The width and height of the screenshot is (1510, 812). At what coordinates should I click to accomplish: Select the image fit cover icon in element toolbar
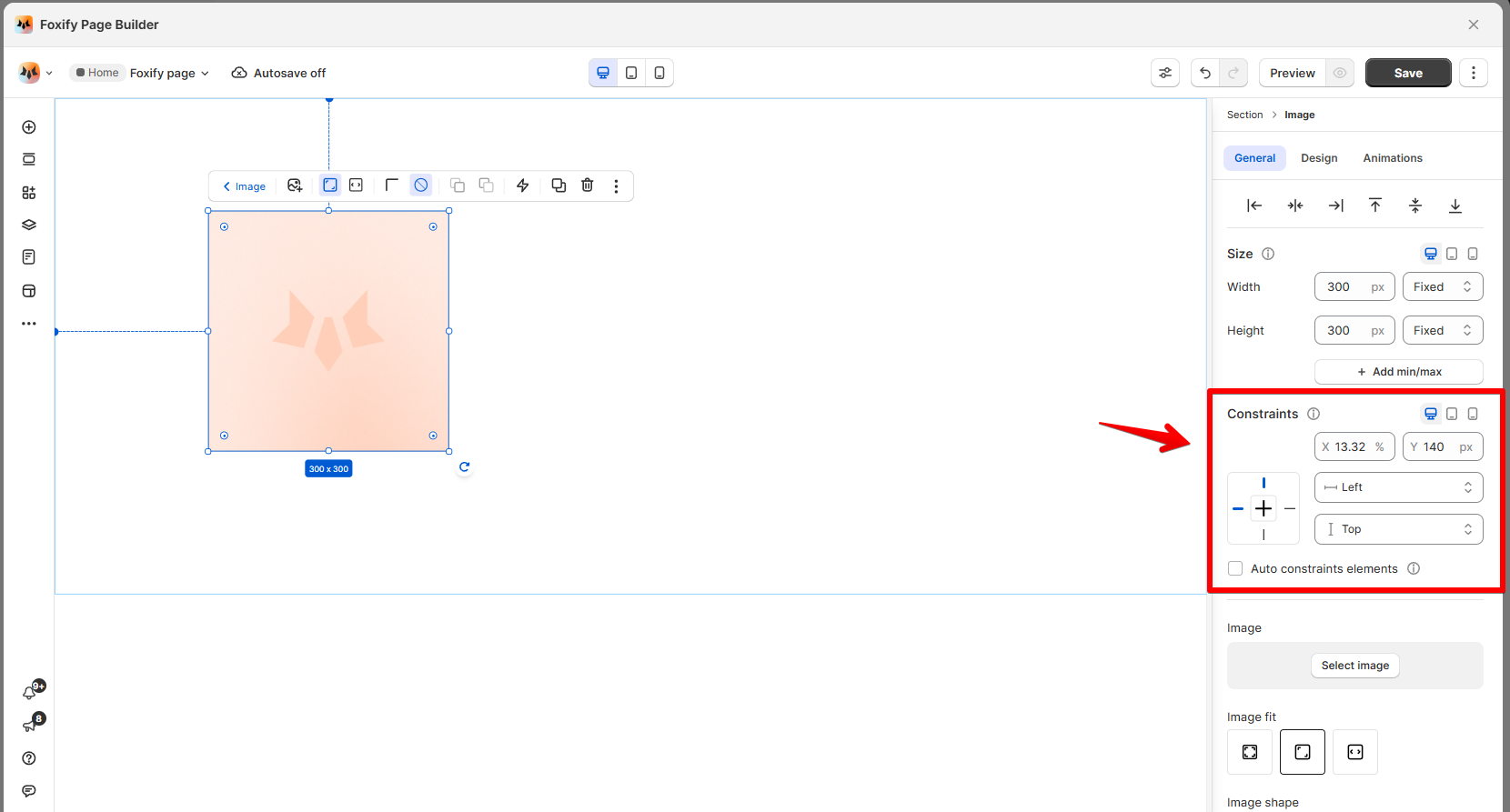[x=330, y=185]
